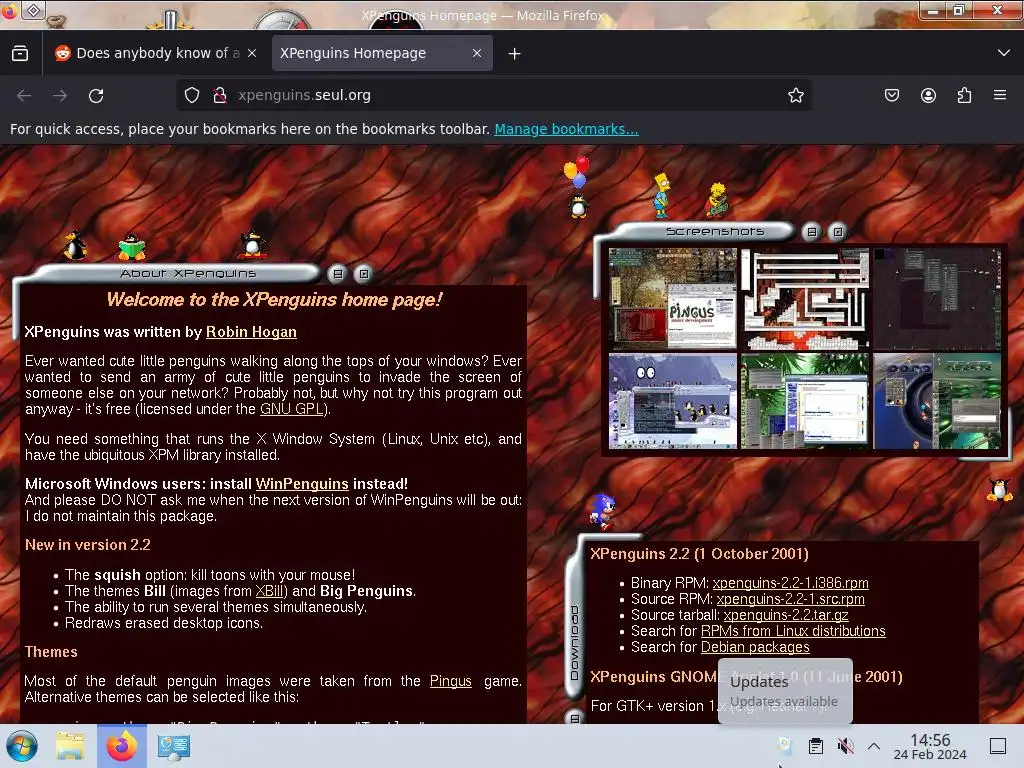
Task: Click first window button on Screenshots panel
Action: click(x=812, y=231)
